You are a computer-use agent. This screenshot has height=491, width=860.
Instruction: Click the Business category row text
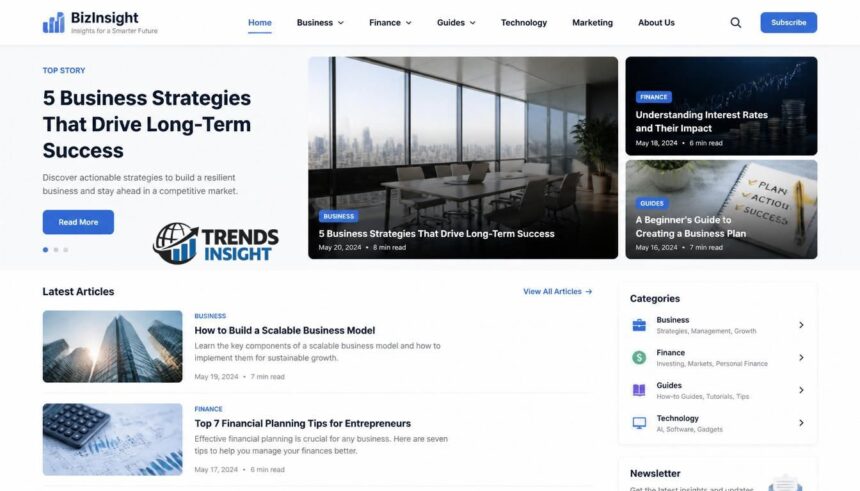click(706, 325)
